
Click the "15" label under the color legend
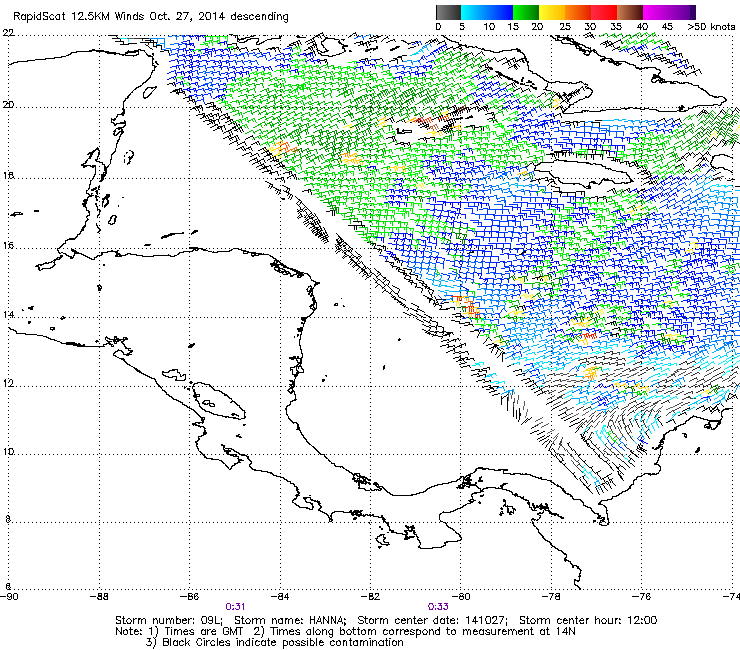tap(513, 27)
